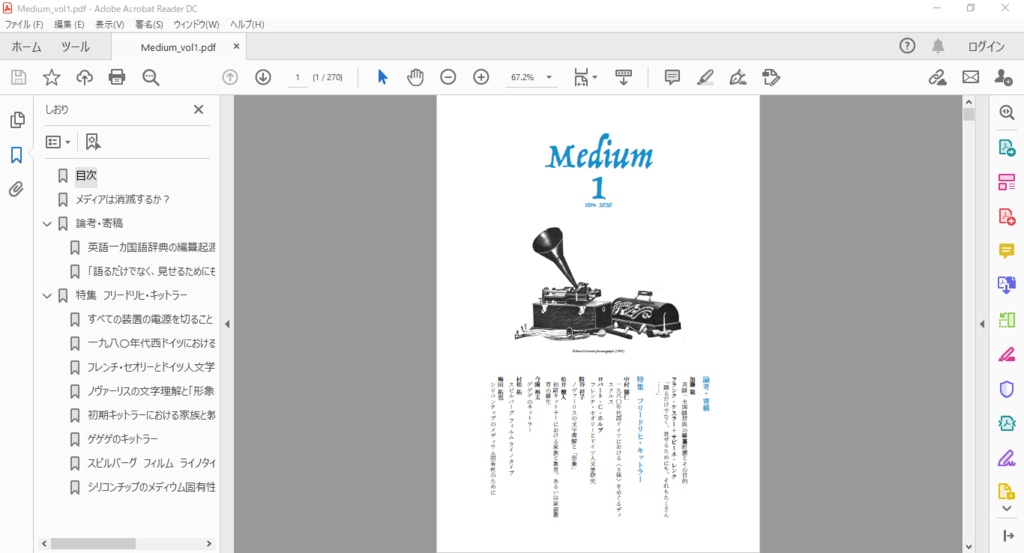Close the しおり bookmarks panel
The width and height of the screenshot is (1024, 553).
click(x=199, y=110)
